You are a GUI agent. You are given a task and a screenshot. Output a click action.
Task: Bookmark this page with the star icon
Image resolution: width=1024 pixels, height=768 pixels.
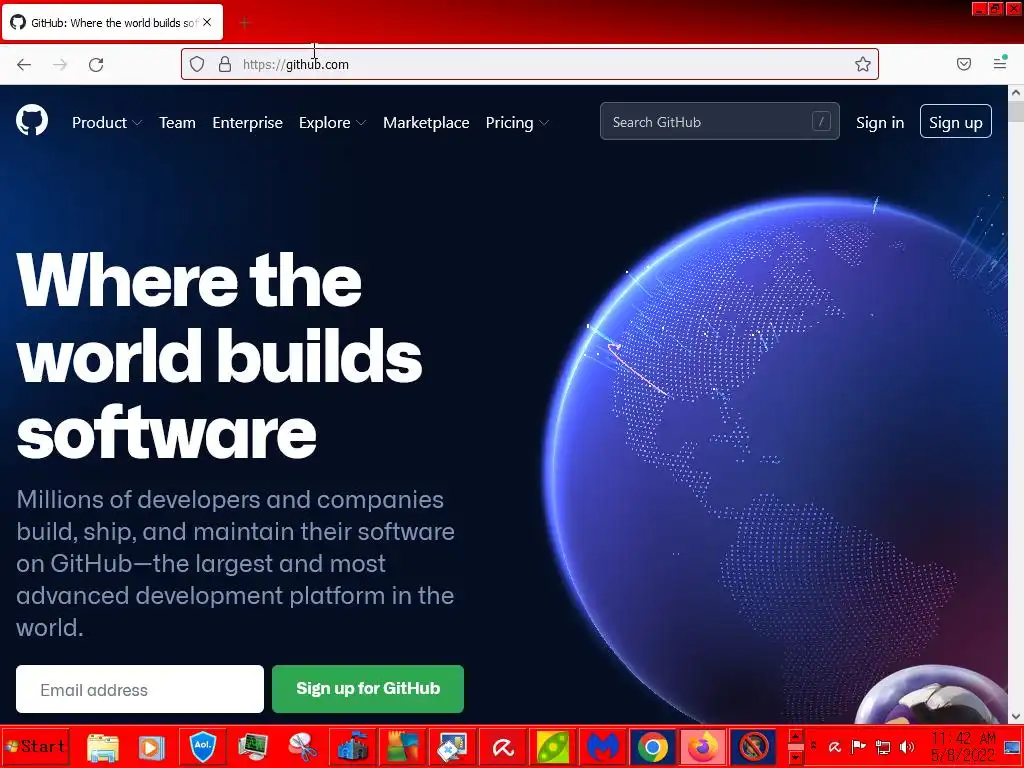click(863, 64)
